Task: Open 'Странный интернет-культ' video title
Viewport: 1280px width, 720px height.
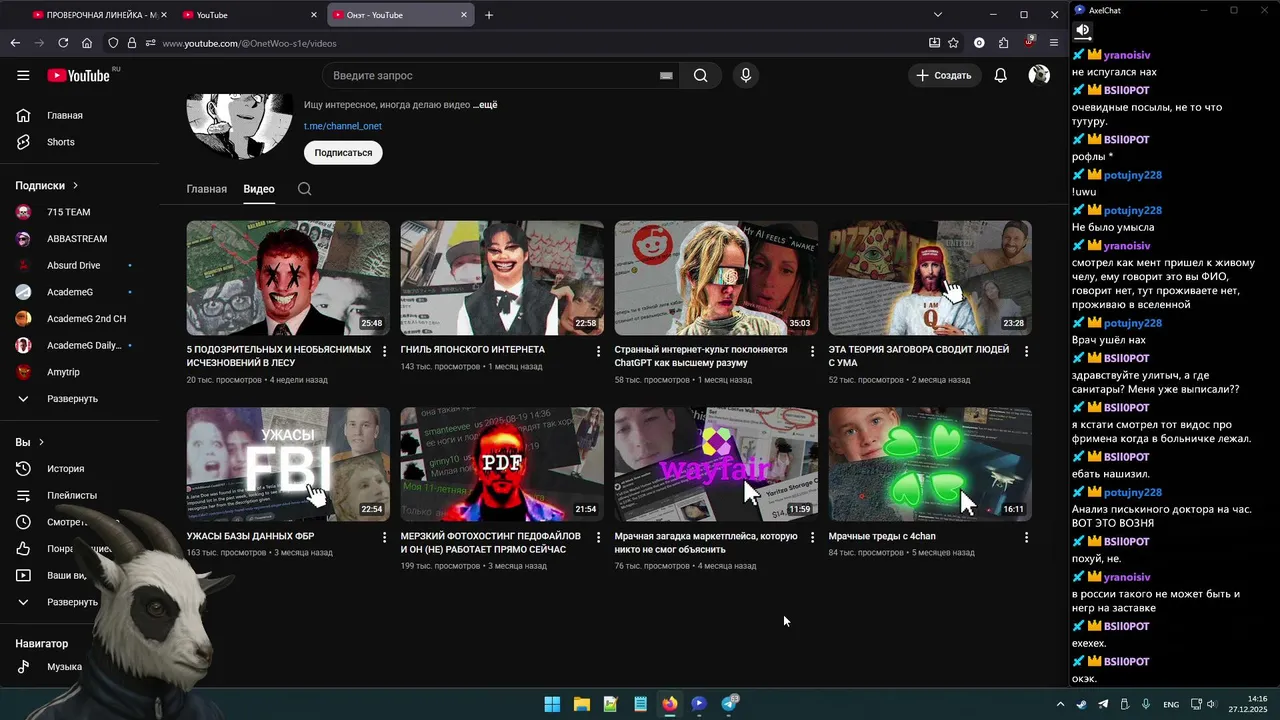Action: [x=701, y=357]
